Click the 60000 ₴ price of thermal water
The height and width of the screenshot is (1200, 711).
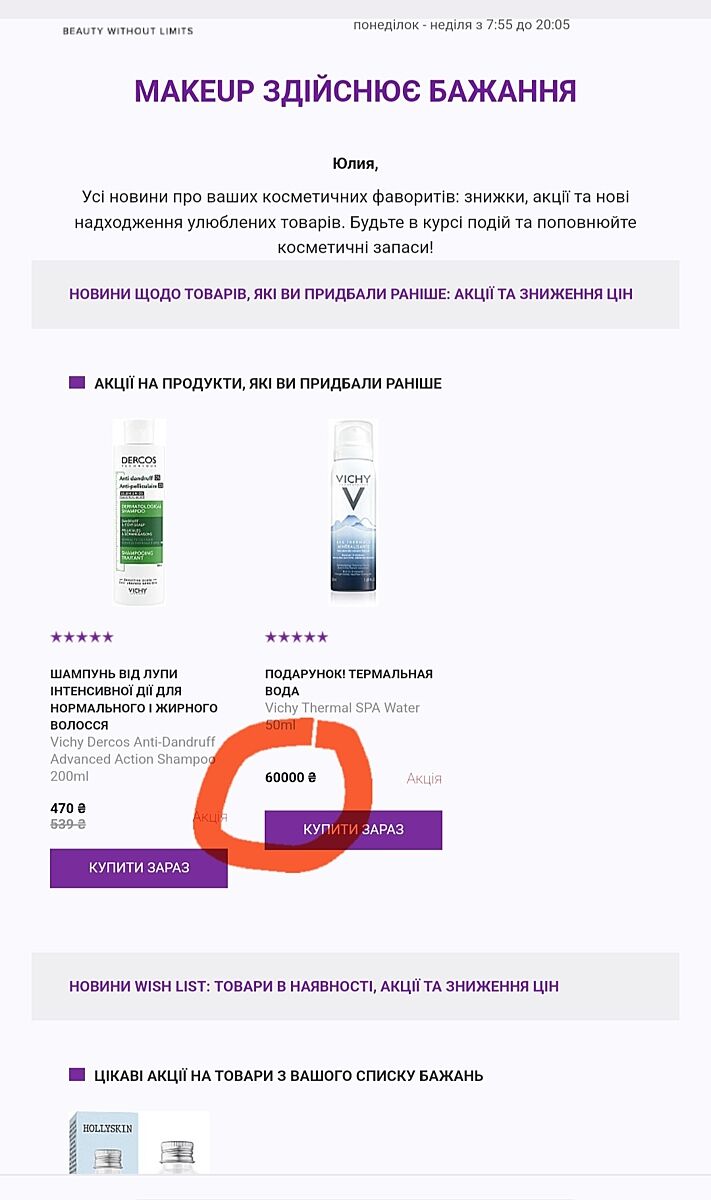pyautogui.click(x=291, y=777)
